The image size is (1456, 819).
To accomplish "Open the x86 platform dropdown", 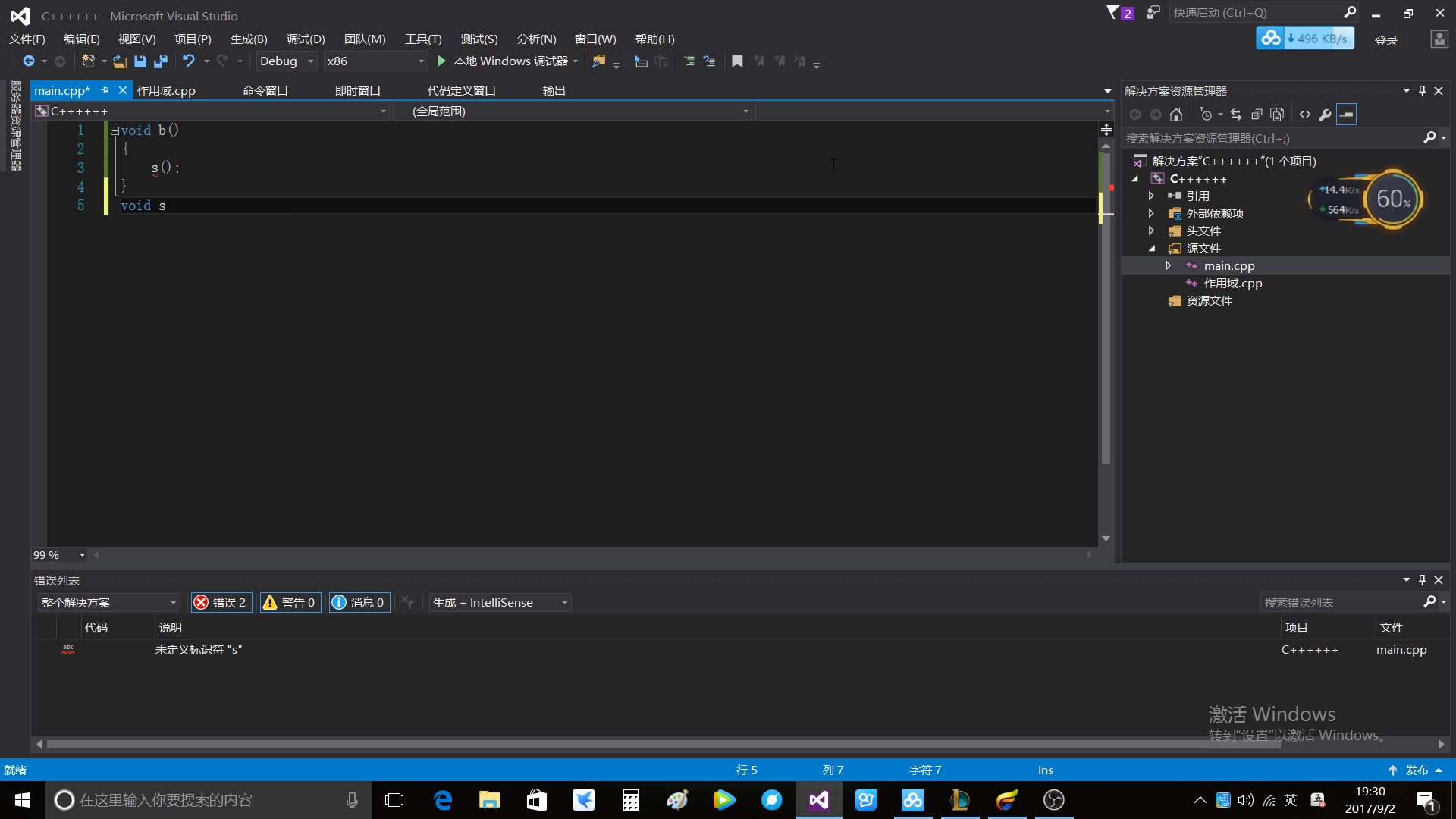I will (x=375, y=61).
